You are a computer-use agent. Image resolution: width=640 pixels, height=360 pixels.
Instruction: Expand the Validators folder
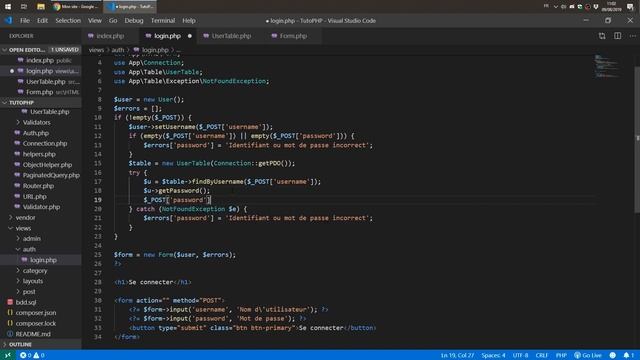(x=36, y=122)
